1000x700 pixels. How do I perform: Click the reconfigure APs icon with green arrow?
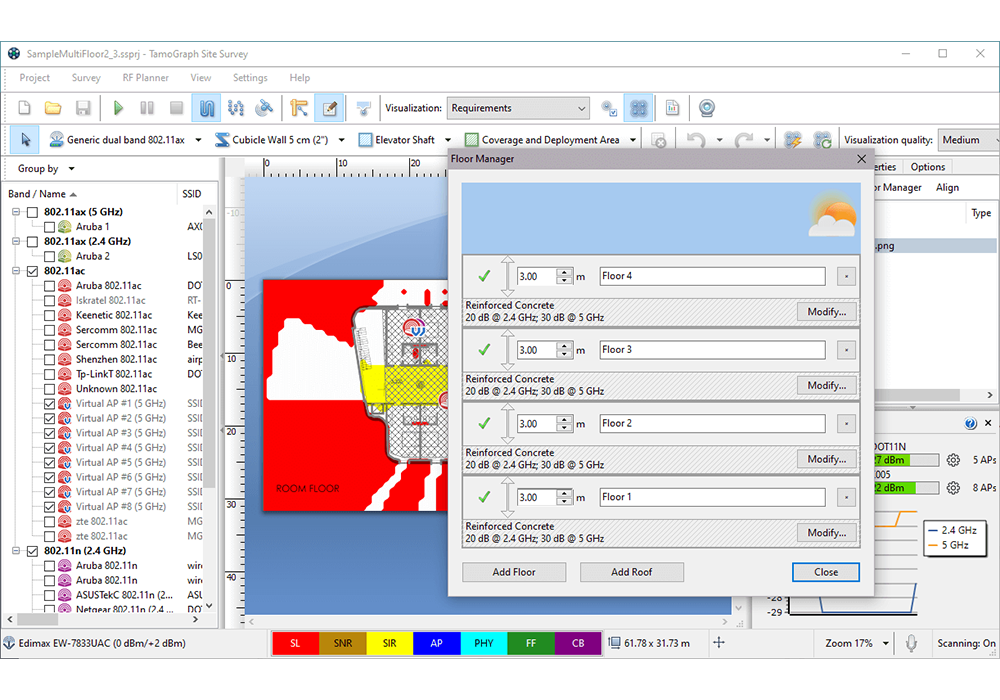(x=823, y=140)
